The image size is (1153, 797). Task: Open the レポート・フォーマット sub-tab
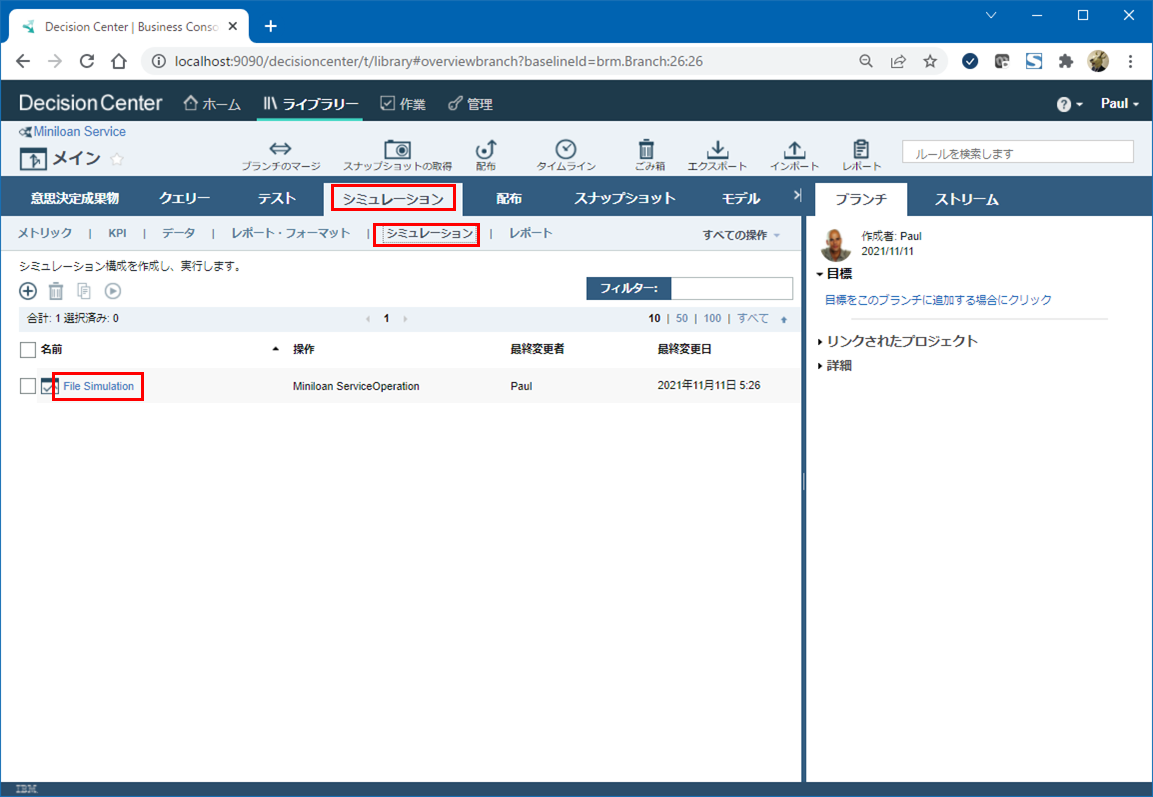pyautogui.click(x=290, y=233)
